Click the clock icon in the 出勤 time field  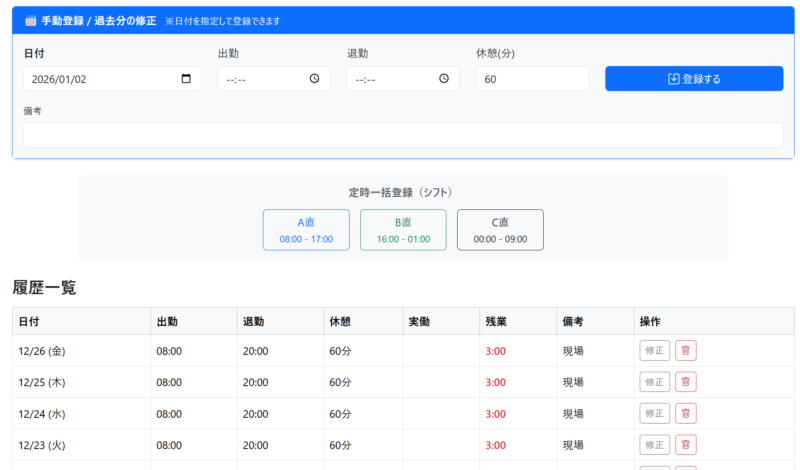(315, 79)
